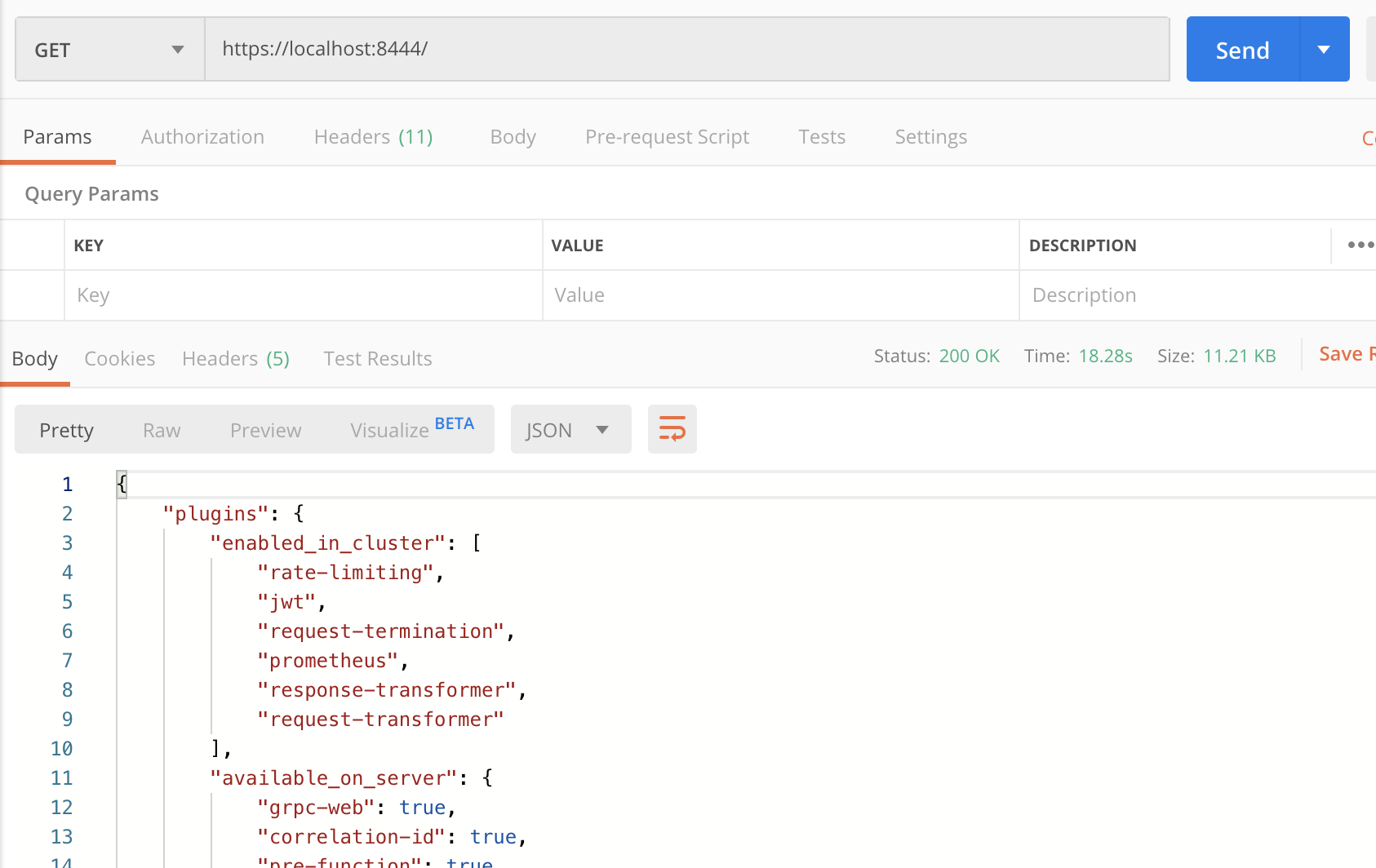Screen dimensions: 1376x868
Task: Switch to the Authorization tab
Action: tap(202, 136)
